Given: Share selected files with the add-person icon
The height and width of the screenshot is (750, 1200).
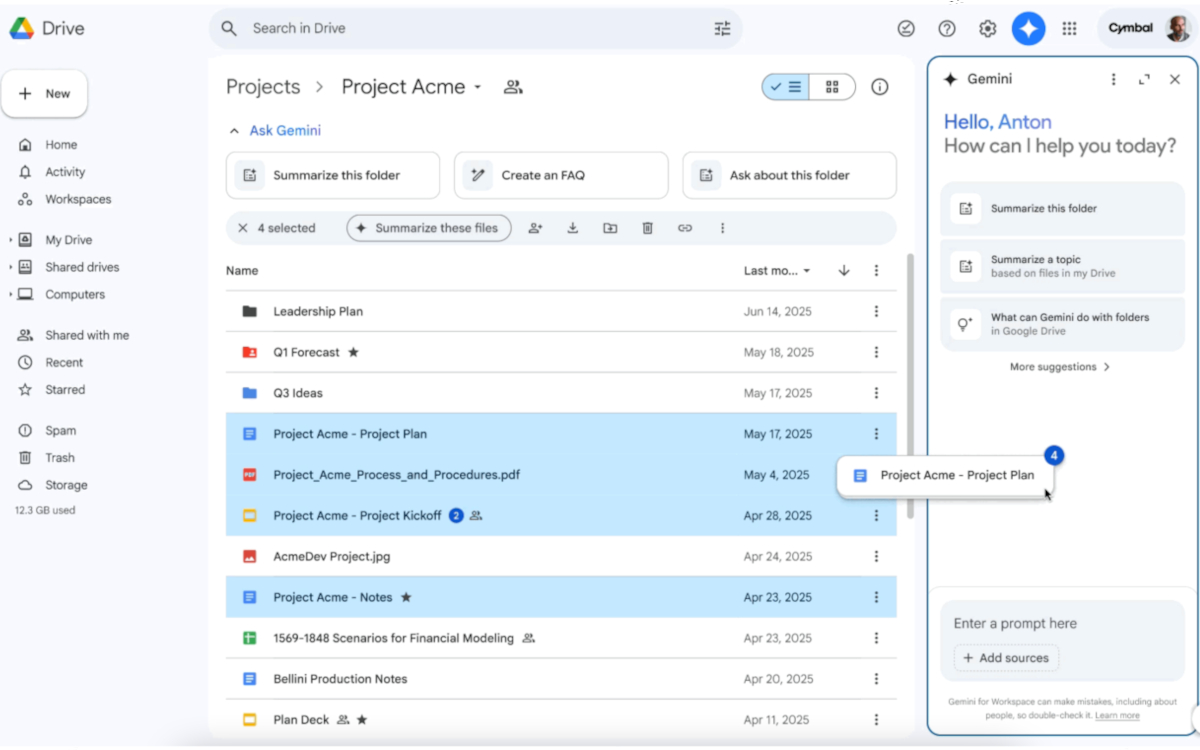Looking at the screenshot, I should point(535,228).
